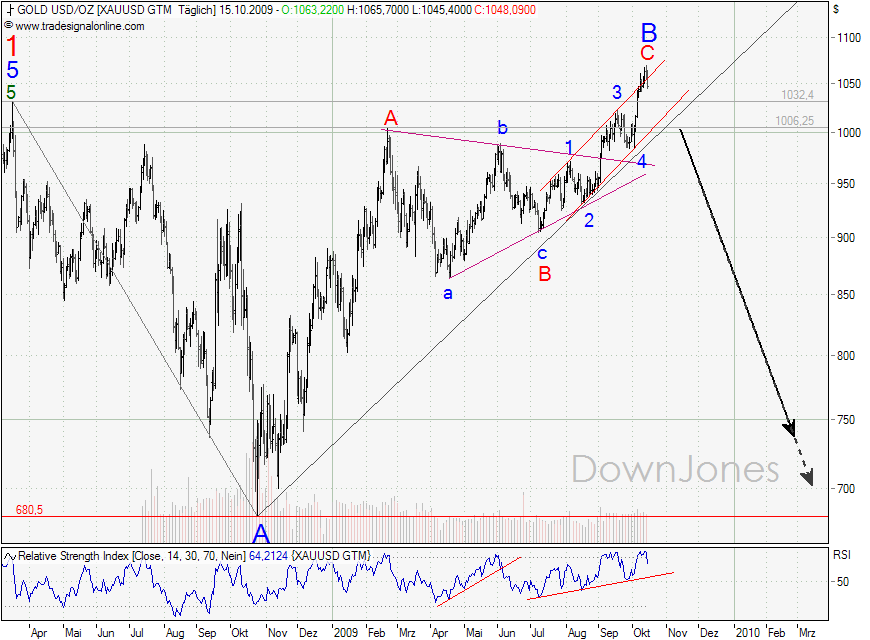
Task: Select the low value L:1045,4000
Action: (x=442, y=10)
